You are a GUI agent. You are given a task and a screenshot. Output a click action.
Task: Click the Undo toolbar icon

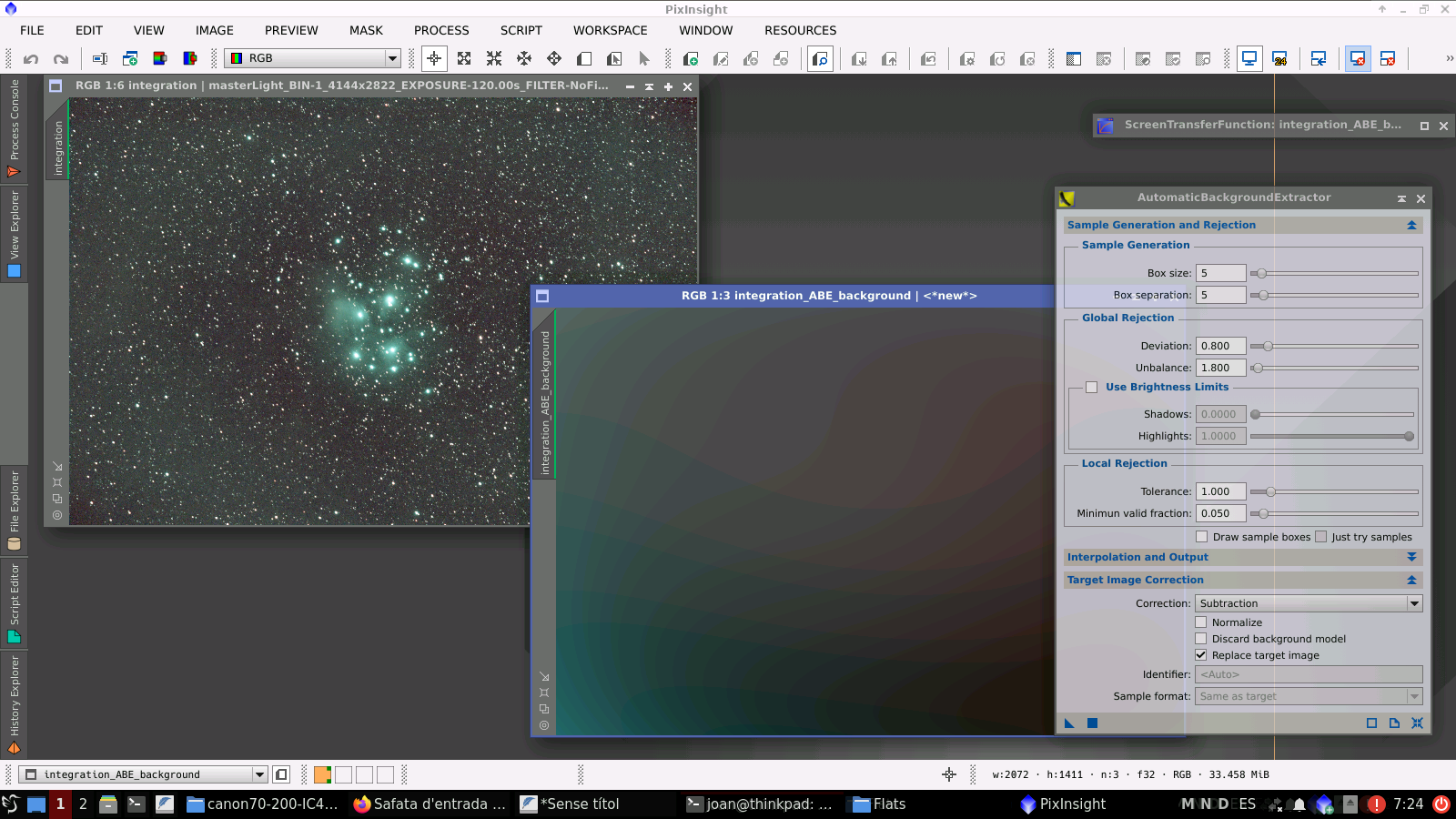click(x=33, y=58)
